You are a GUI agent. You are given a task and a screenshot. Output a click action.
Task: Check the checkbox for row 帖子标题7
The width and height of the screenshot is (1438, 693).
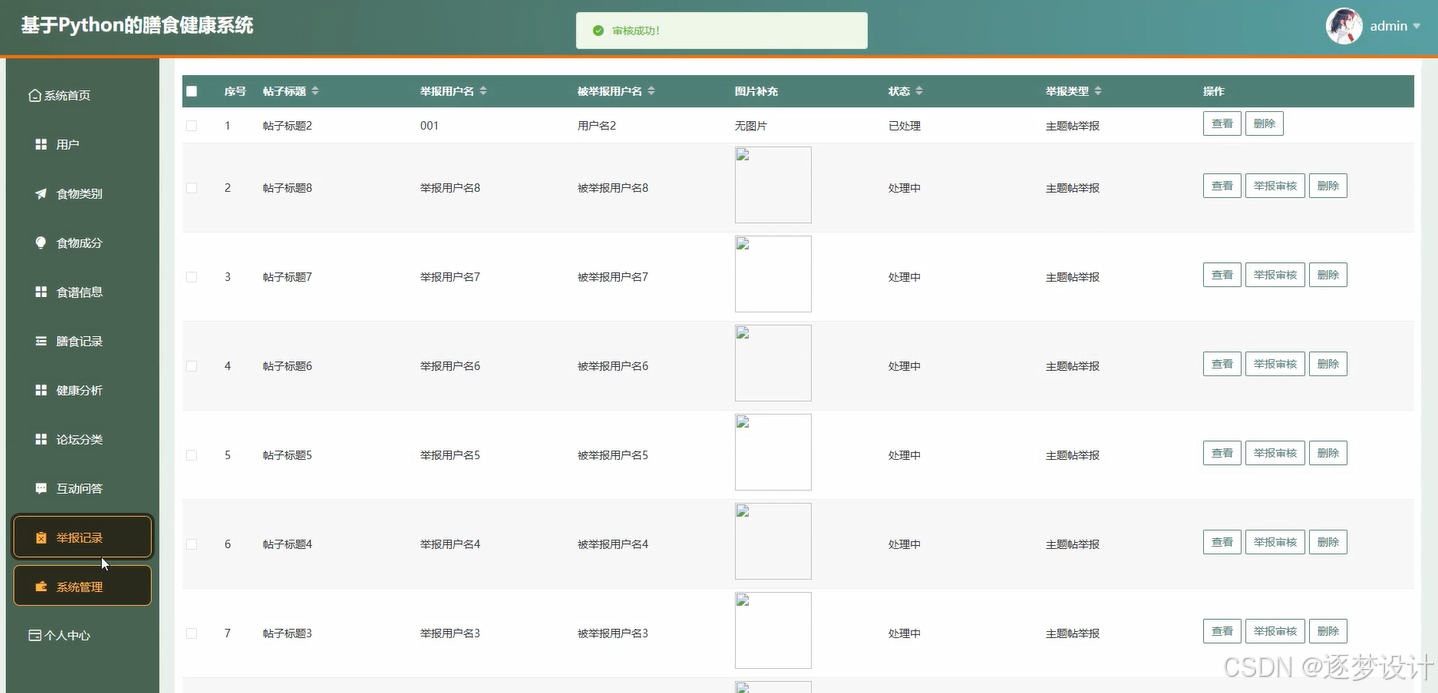click(x=192, y=277)
